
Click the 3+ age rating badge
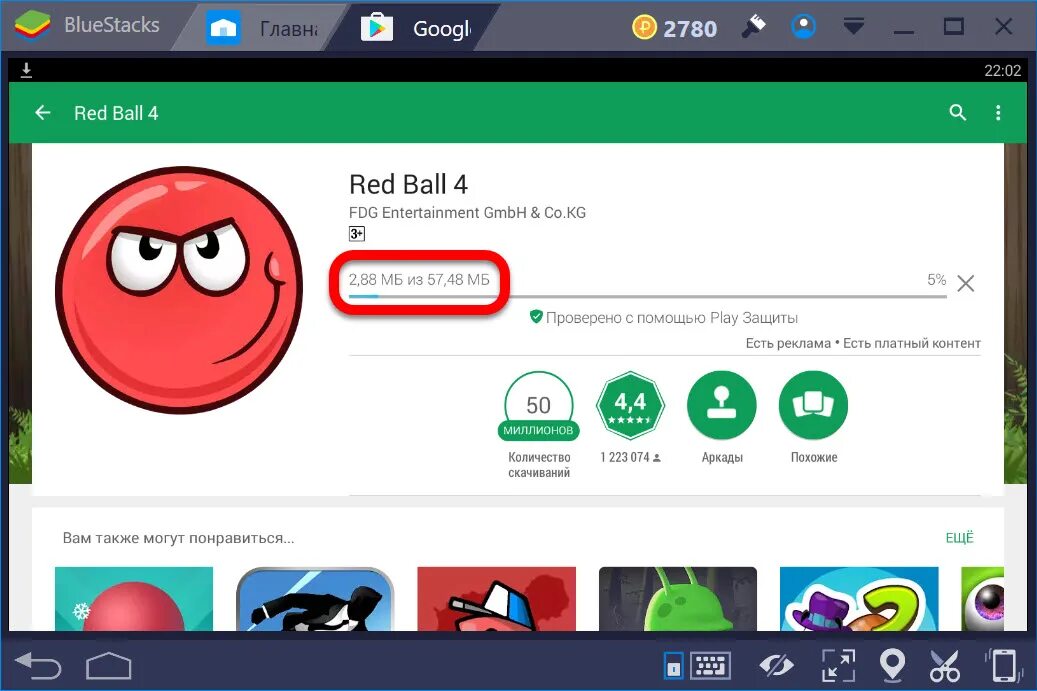point(356,233)
